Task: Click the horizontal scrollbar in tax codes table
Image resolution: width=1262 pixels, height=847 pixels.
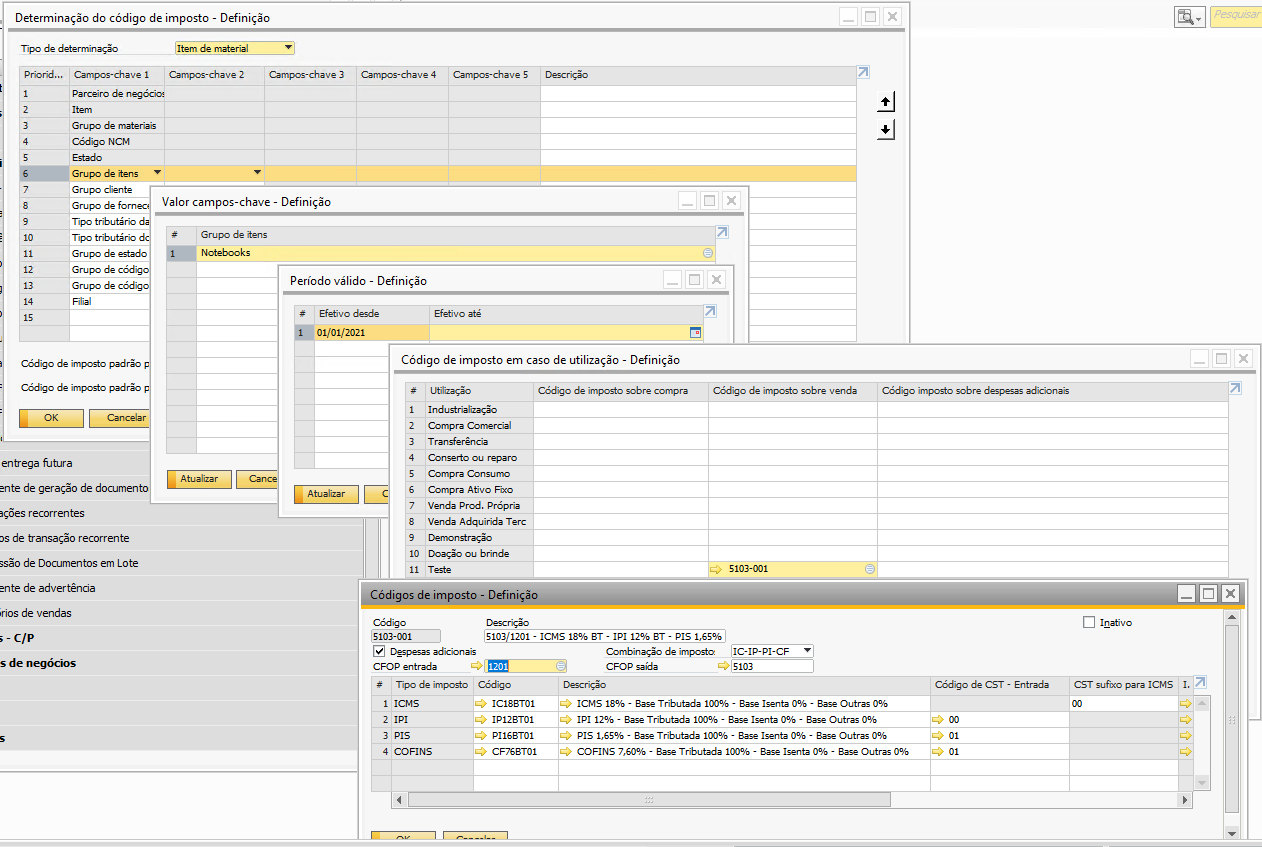Action: tap(650, 800)
